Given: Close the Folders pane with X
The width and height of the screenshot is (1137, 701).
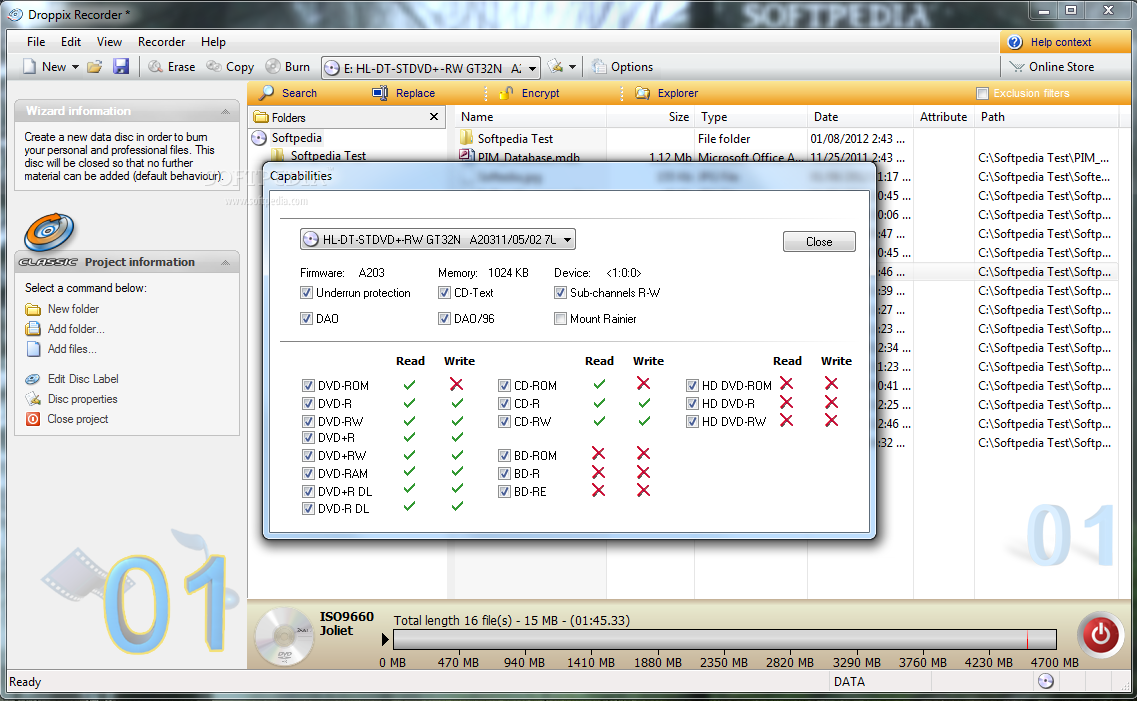Looking at the screenshot, I should (434, 117).
